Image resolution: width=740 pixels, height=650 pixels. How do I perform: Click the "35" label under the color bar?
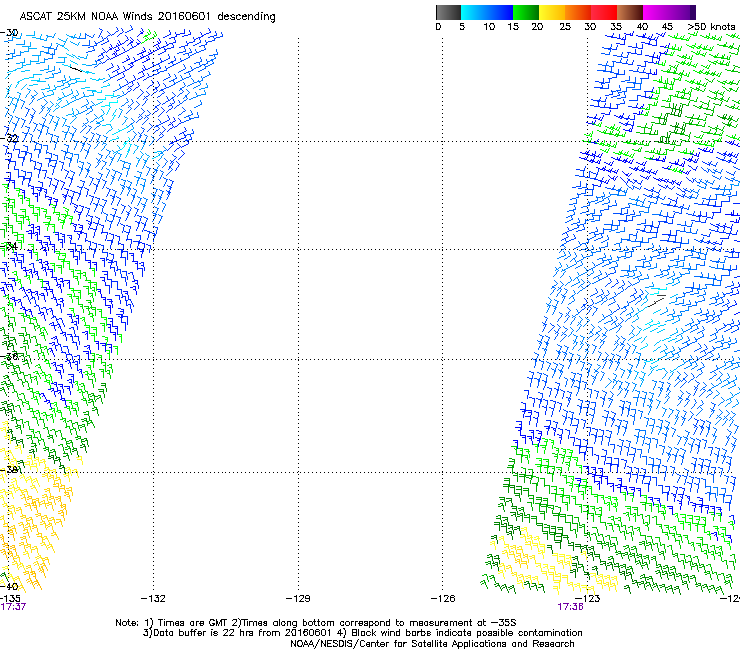pyautogui.click(x=616, y=27)
